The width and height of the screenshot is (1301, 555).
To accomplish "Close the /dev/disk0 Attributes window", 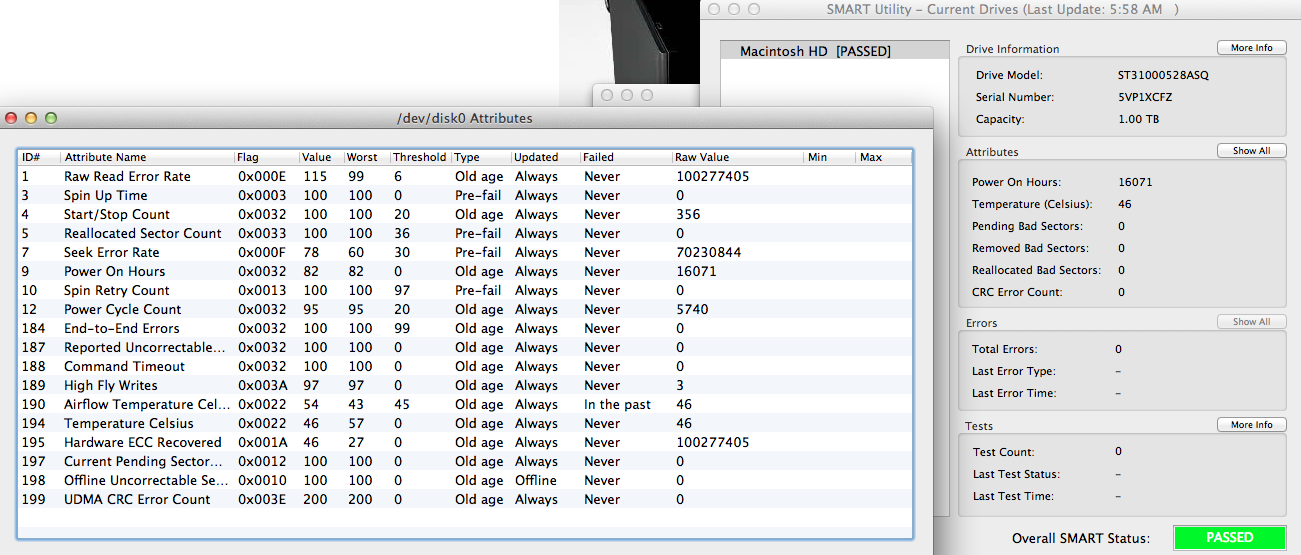I will [12, 118].
